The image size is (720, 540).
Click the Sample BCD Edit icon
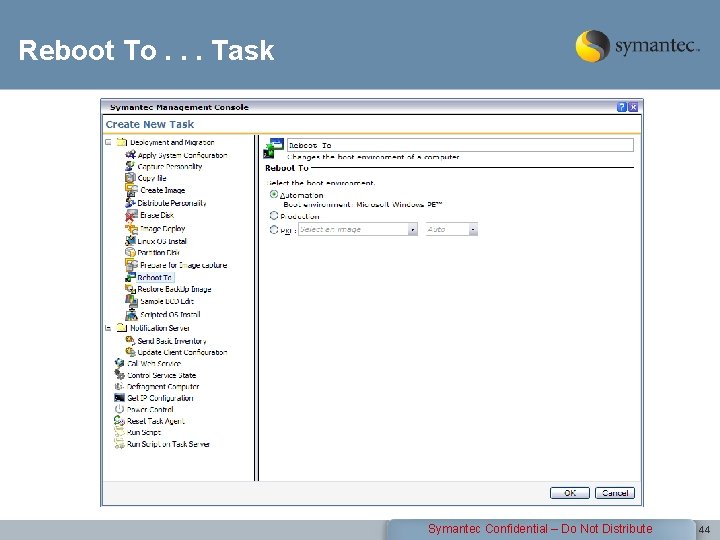tap(131, 301)
